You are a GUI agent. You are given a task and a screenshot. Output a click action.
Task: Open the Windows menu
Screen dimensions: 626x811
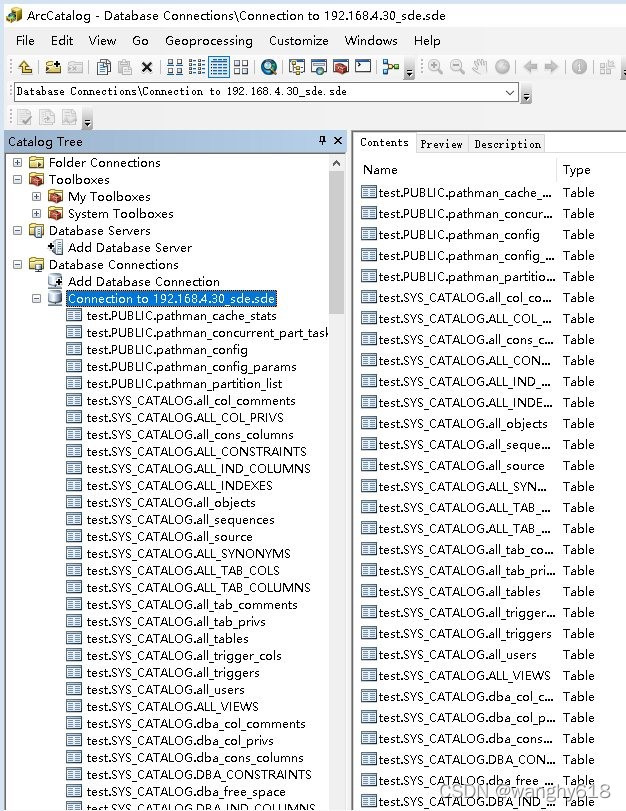tap(371, 40)
